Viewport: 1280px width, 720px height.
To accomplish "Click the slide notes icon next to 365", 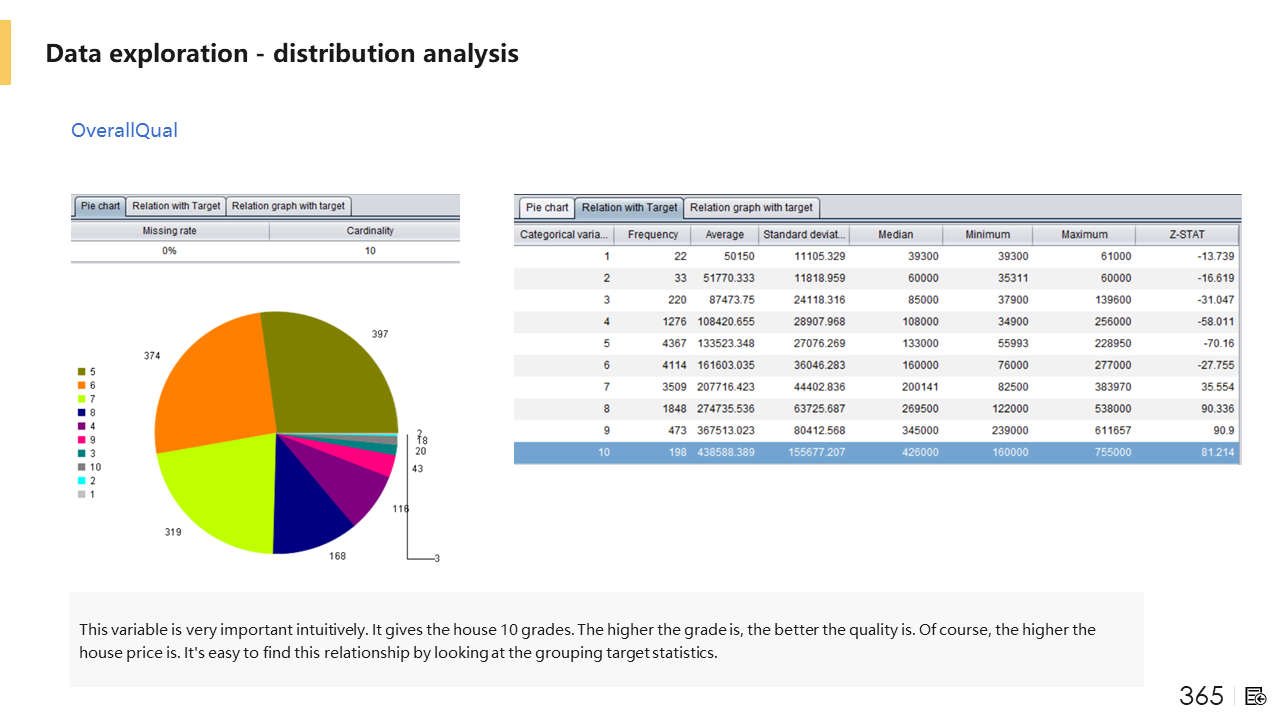I will pos(1256,696).
